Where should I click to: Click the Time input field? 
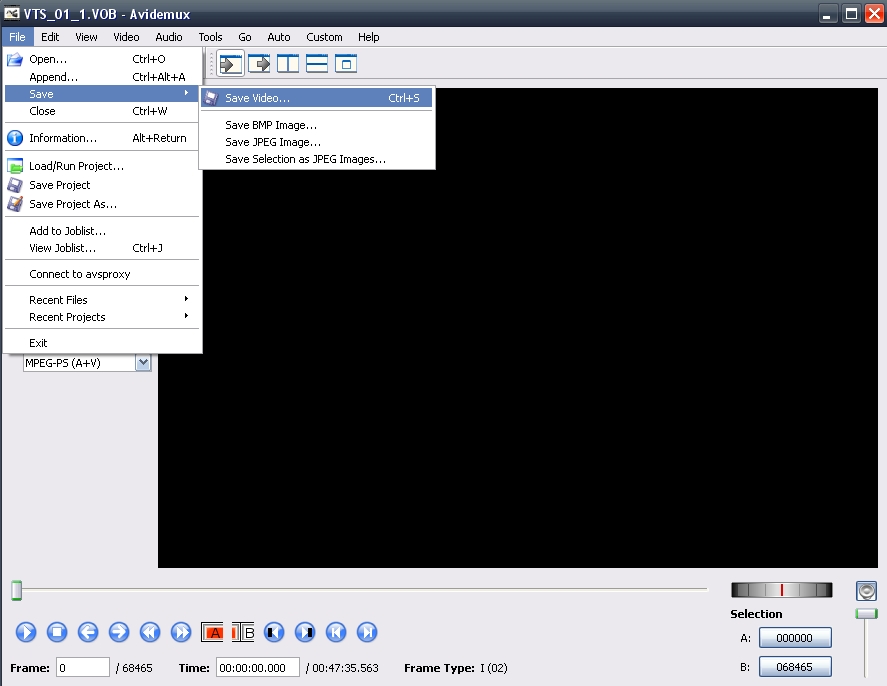258,667
